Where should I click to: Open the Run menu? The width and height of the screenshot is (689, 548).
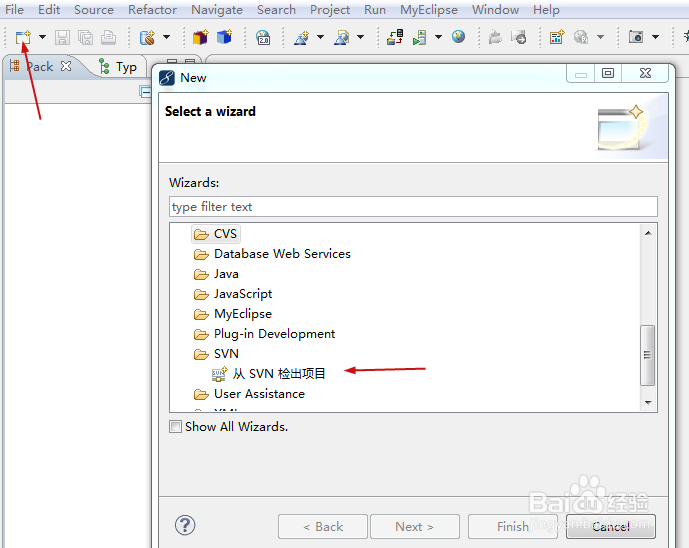click(x=374, y=10)
